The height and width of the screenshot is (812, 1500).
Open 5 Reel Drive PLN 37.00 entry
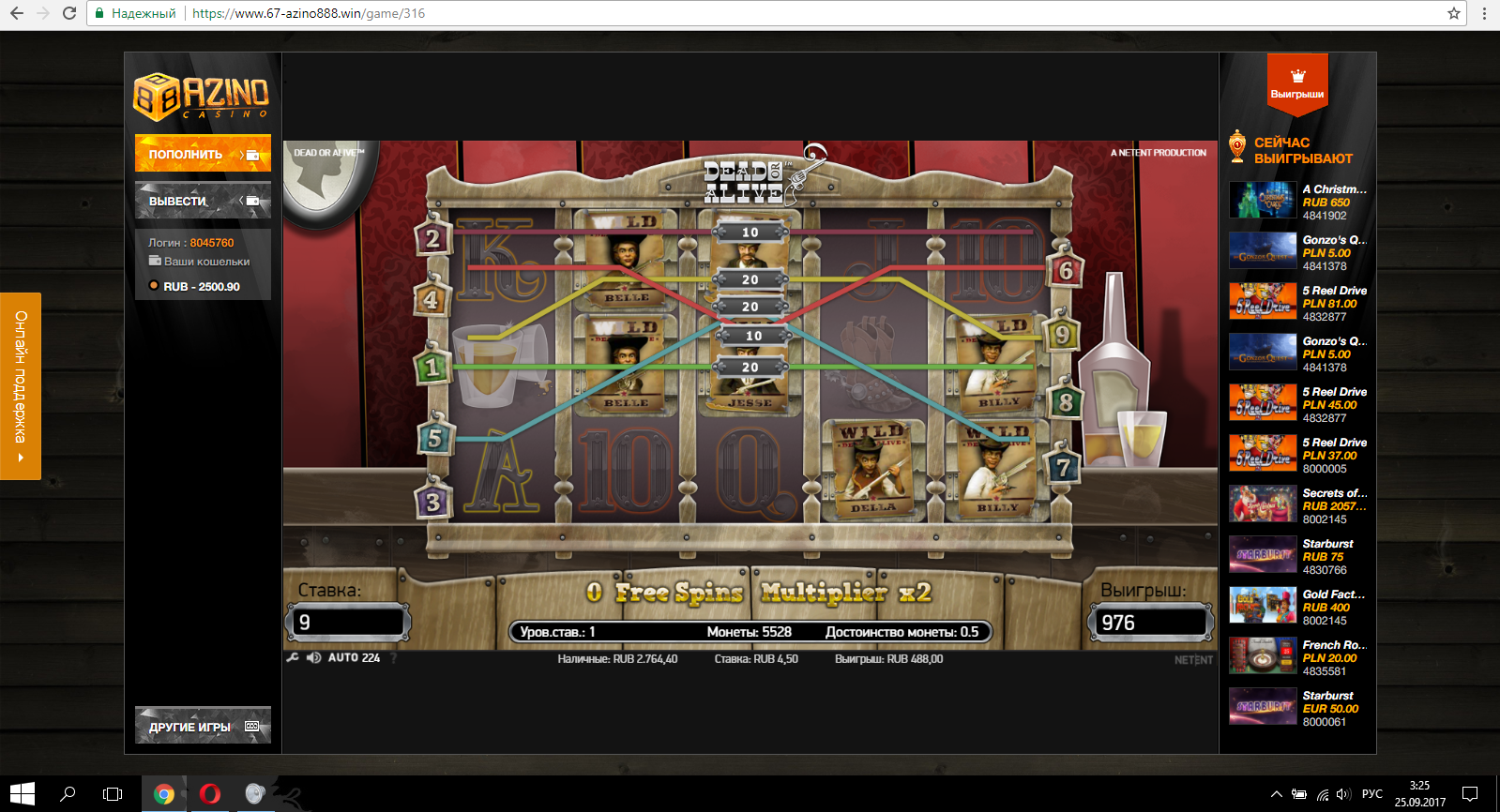click(x=1298, y=454)
